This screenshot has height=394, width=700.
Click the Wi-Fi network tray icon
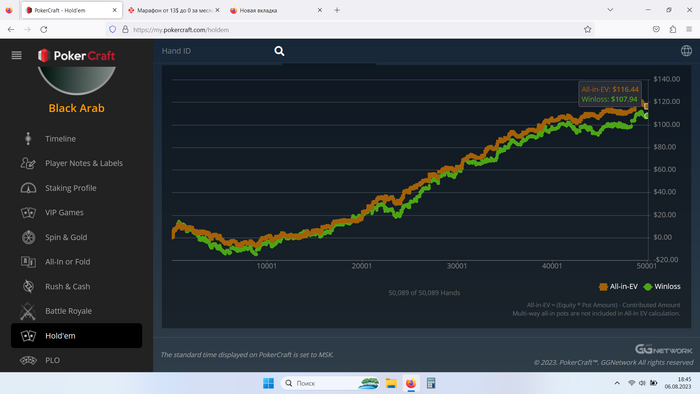(631, 383)
